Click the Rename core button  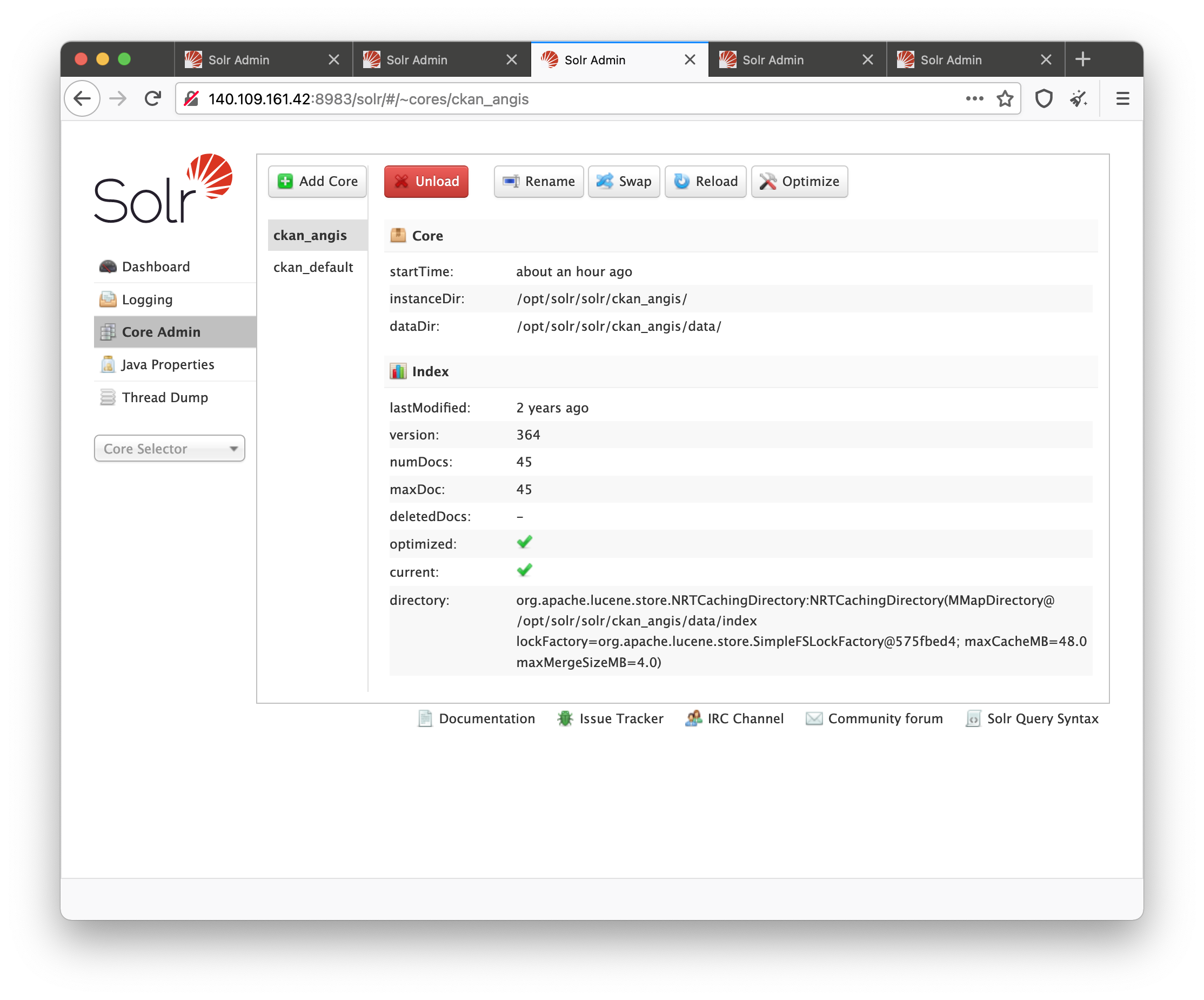pyautogui.click(x=538, y=181)
